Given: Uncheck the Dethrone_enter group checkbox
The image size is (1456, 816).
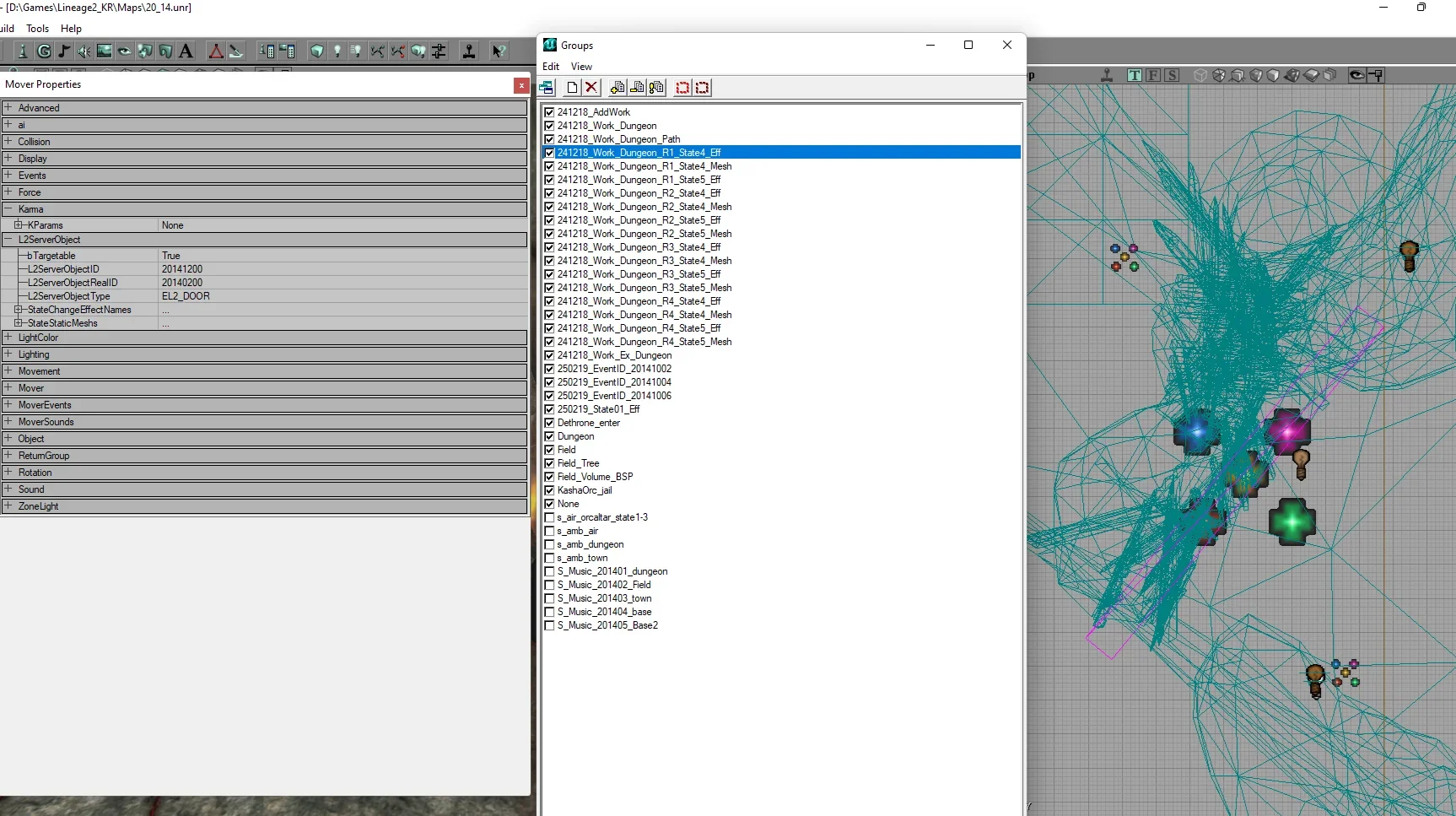Looking at the screenshot, I should (x=549, y=423).
